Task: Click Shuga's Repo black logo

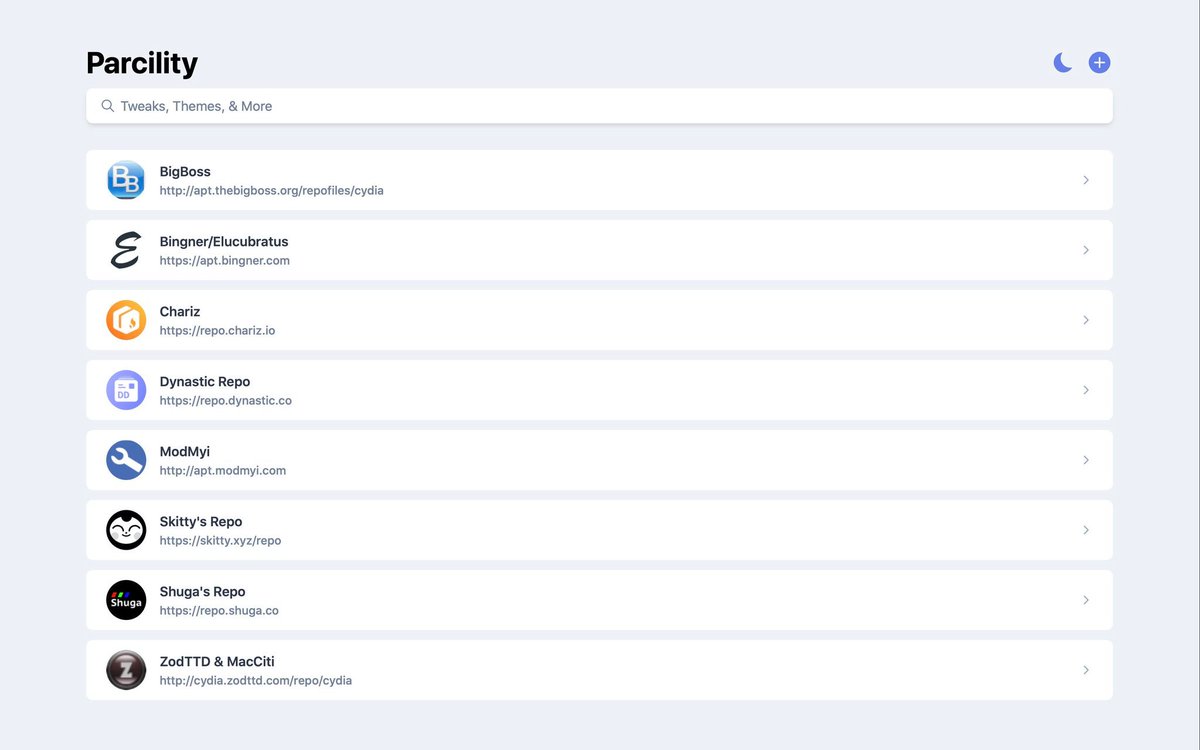Action: click(x=126, y=600)
